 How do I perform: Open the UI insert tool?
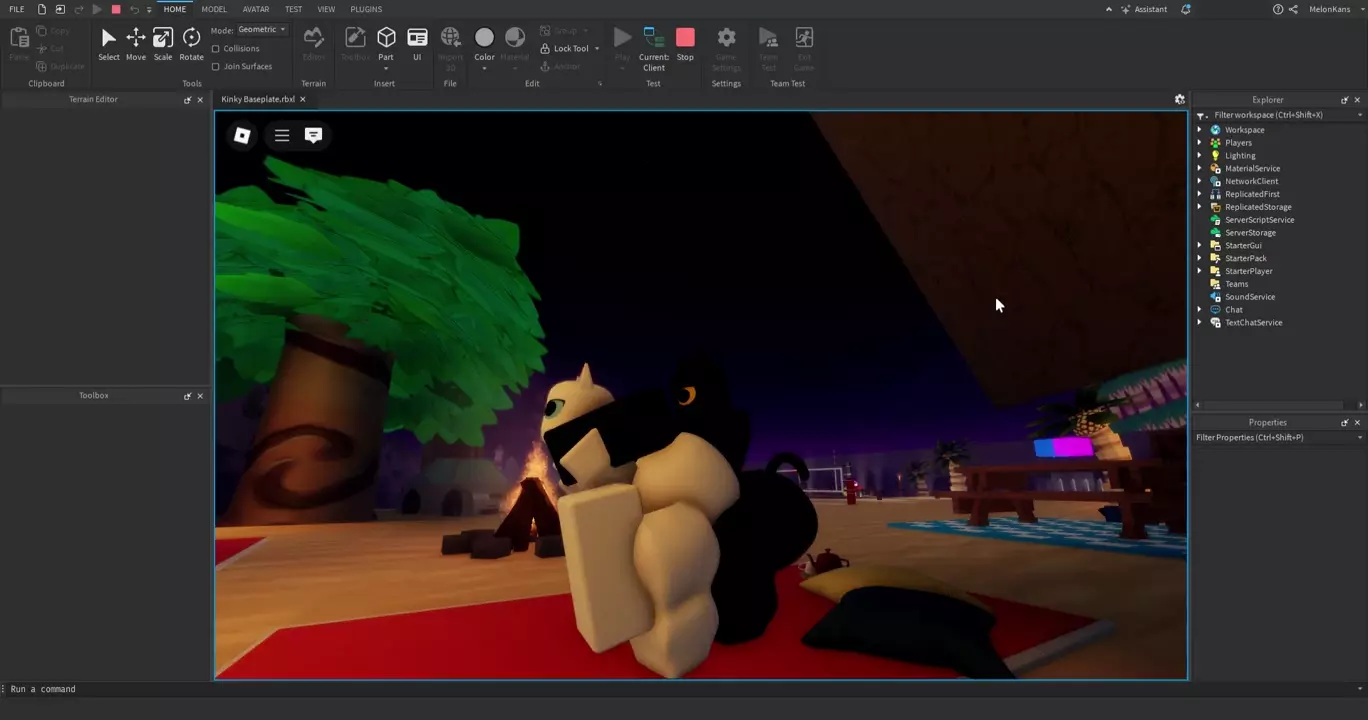[x=417, y=44]
